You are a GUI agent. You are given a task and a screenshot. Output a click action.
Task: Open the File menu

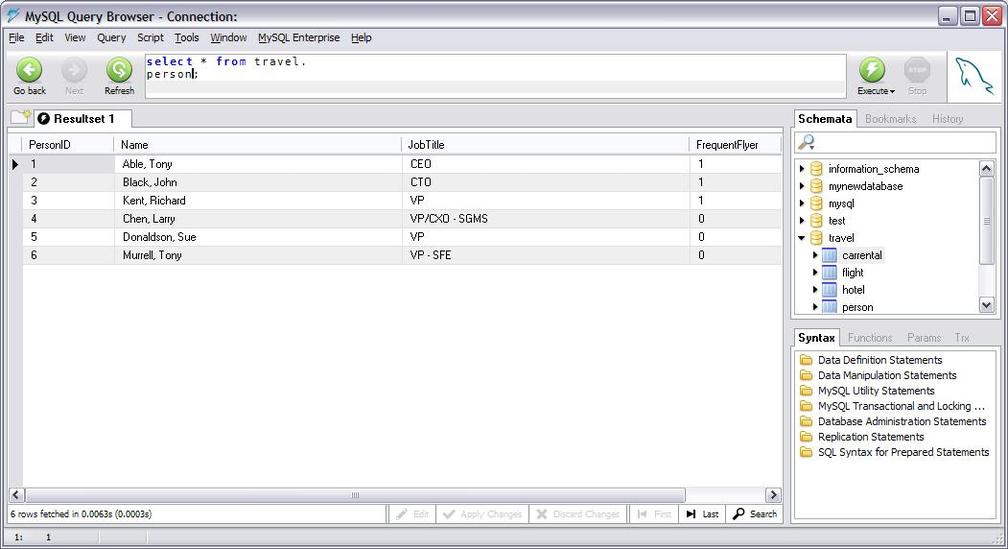coord(16,38)
